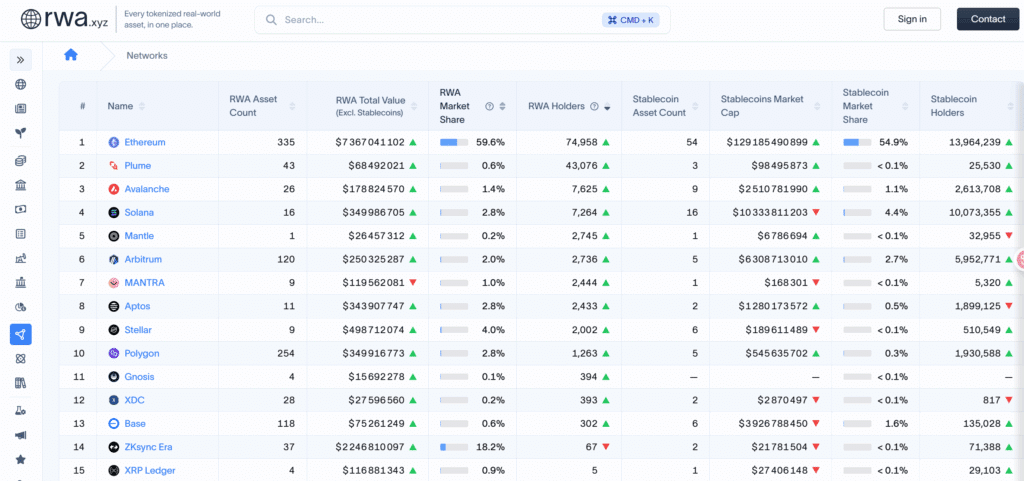The width and height of the screenshot is (1024, 481).
Task: Open the oil pump icon in the sidebar
Action: [20, 258]
